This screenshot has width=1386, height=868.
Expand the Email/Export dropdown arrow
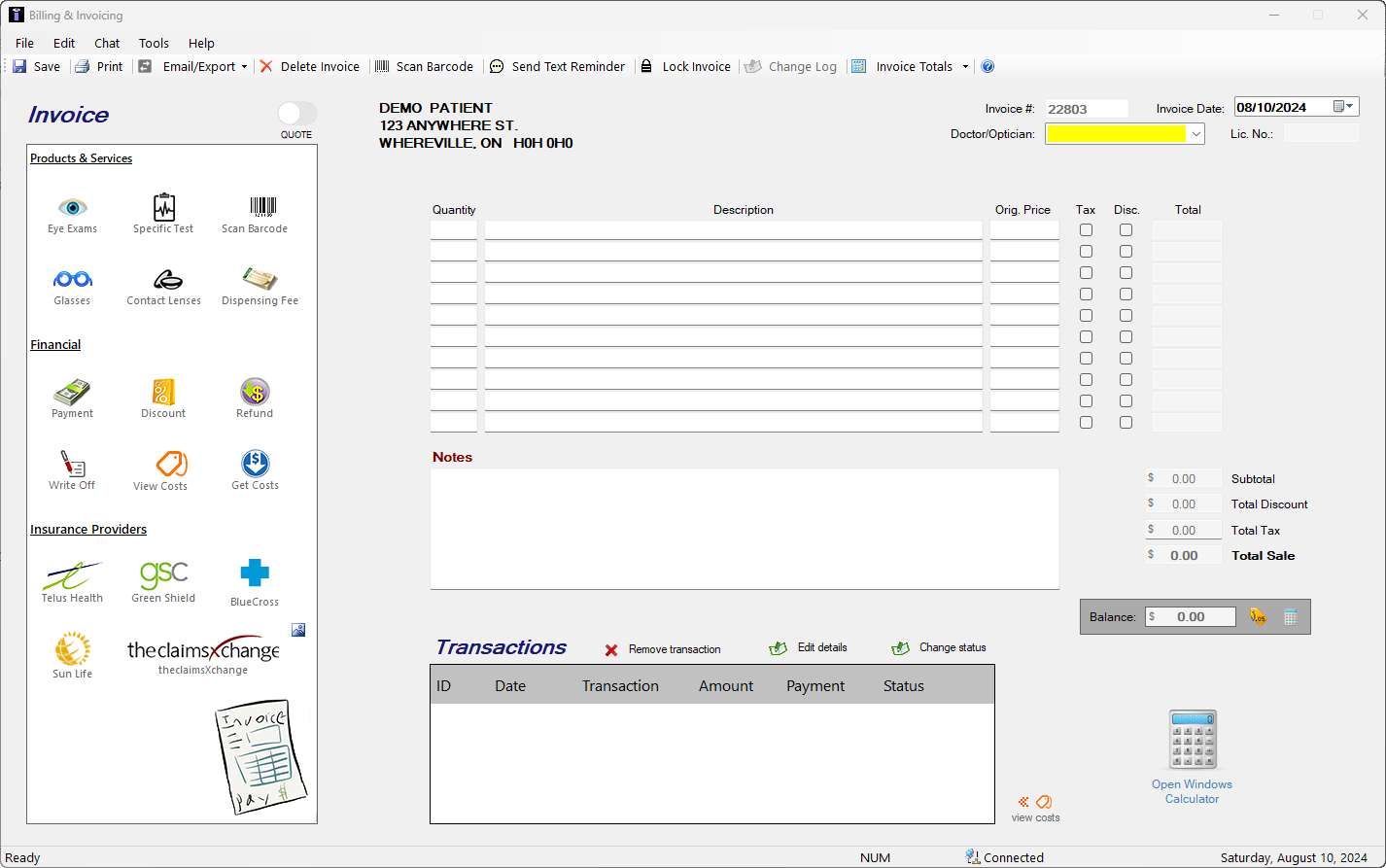(244, 67)
